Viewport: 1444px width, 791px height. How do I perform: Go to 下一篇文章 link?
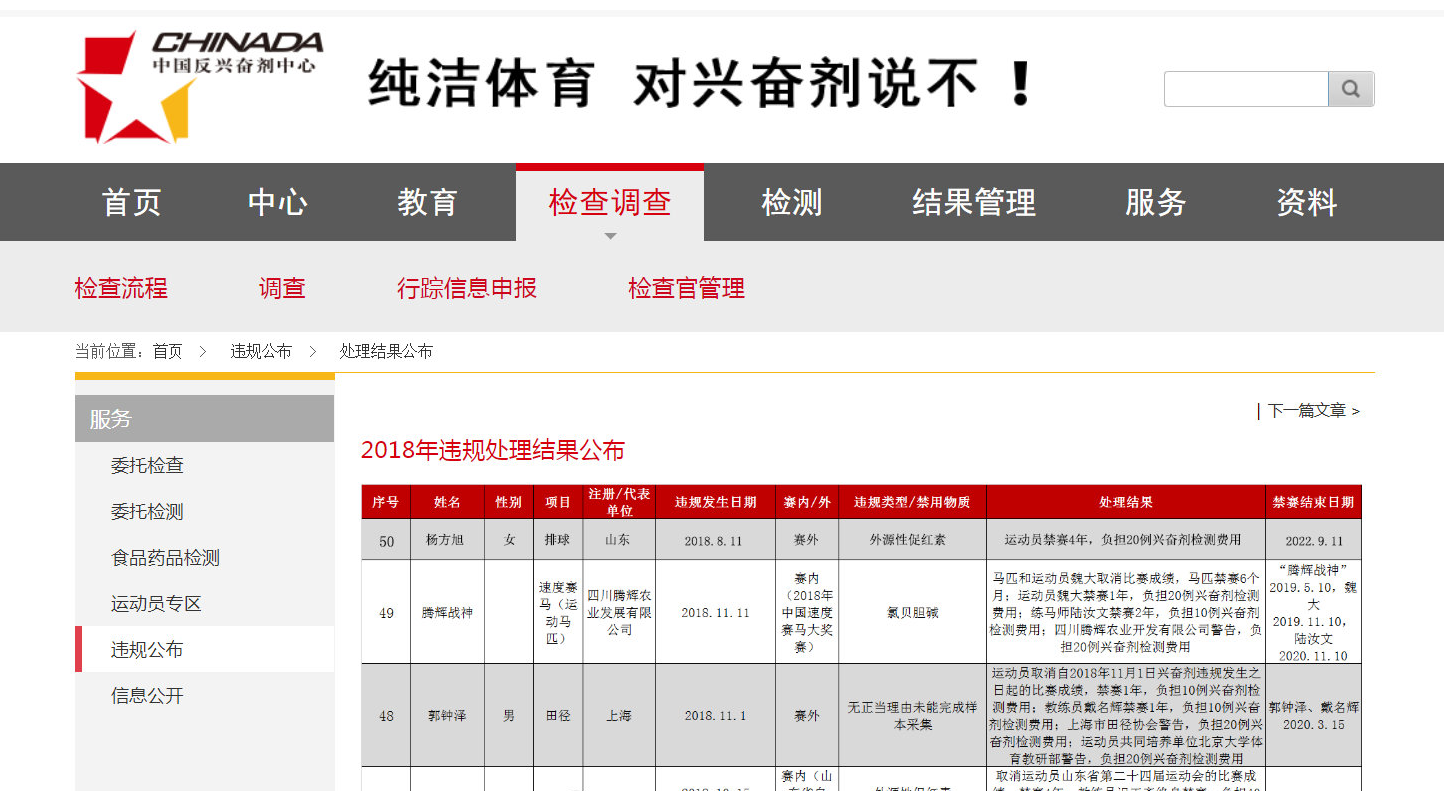click(1313, 411)
